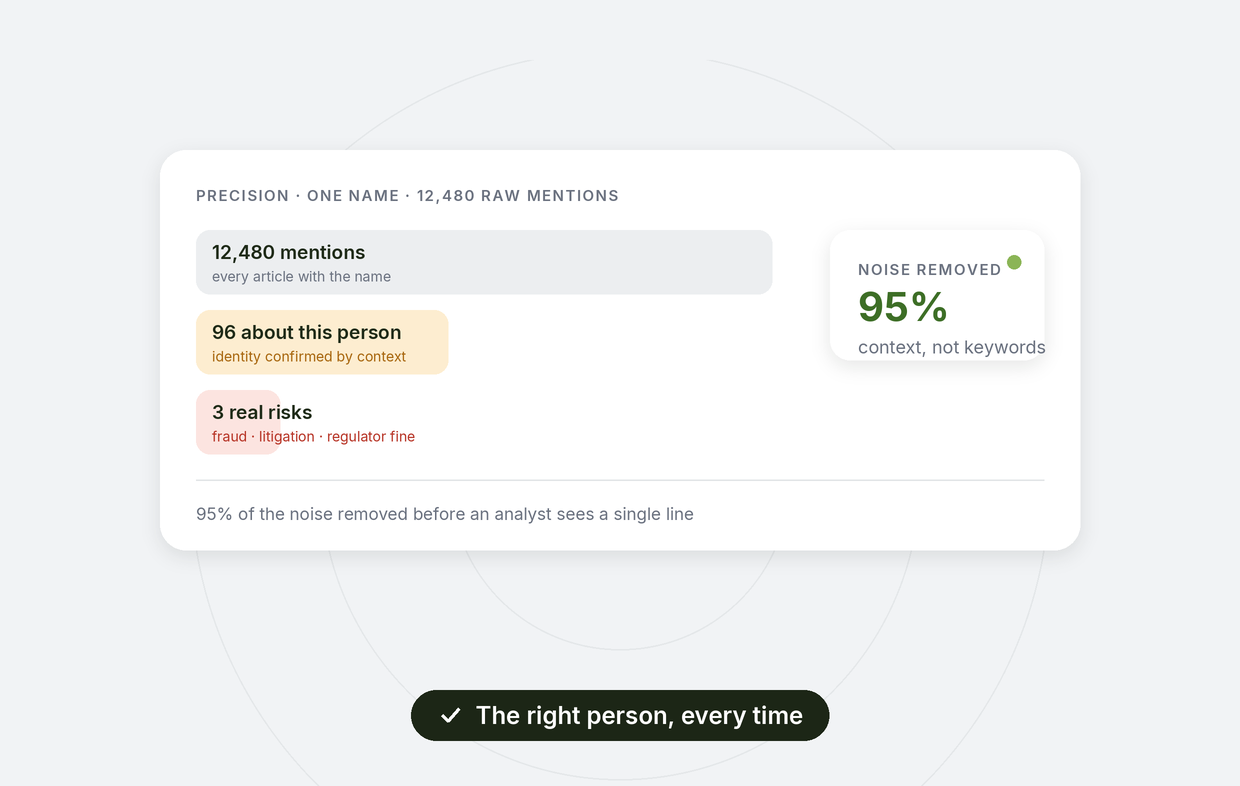The height and width of the screenshot is (786, 1240).
Task: Click the '96 about this person' title
Action: click(x=306, y=333)
